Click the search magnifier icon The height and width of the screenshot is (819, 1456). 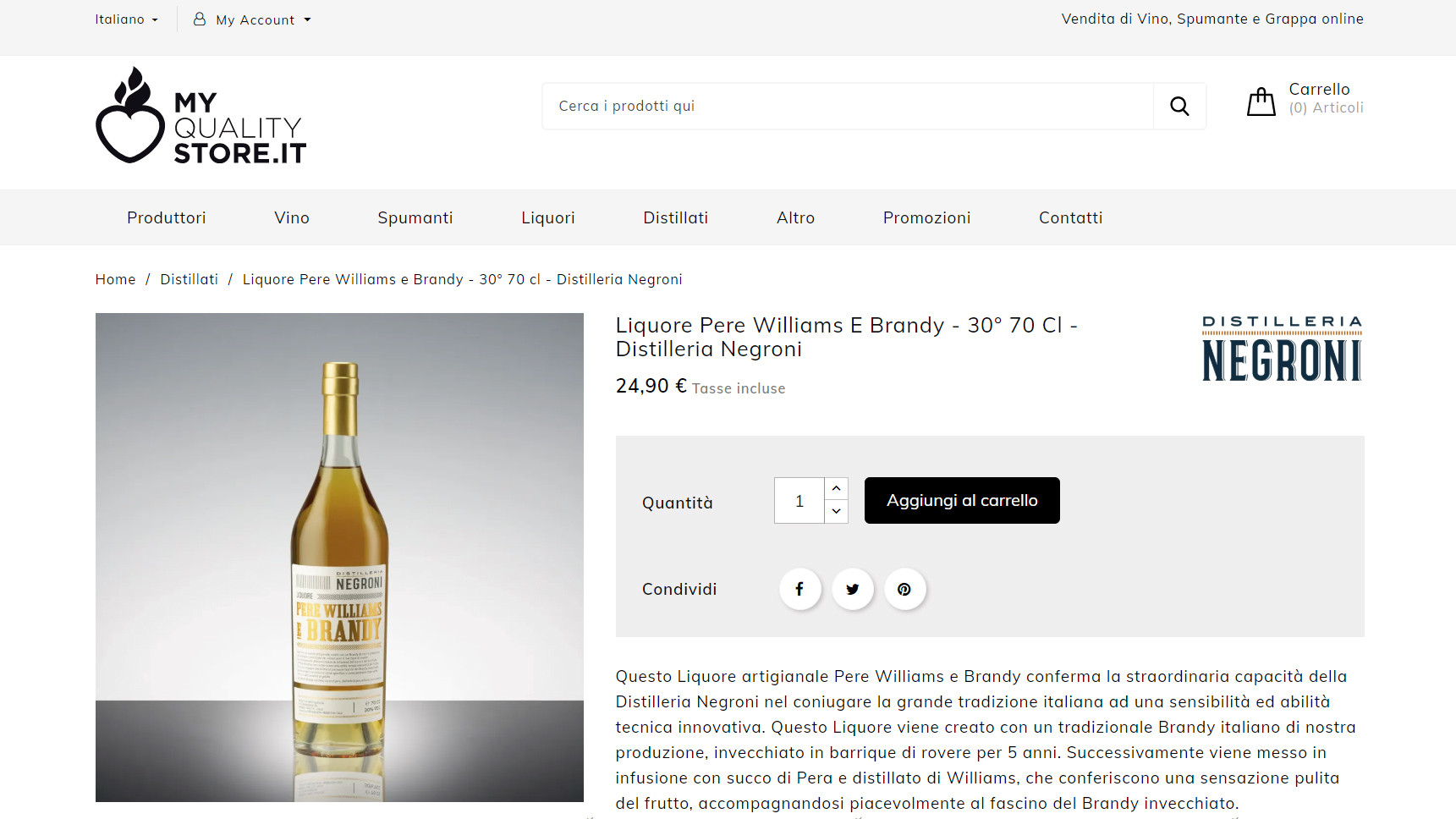click(x=1179, y=106)
